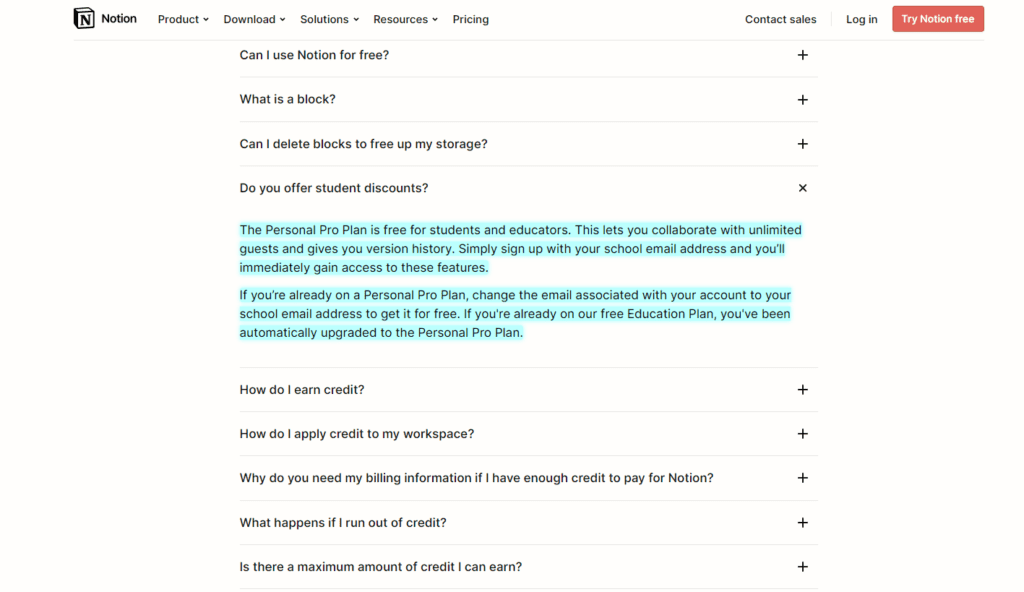Expand 'Can I use Notion for free?' plus icon
Image resolution: width=1024 pixels, height=592 pixels.
click(802, 55)
